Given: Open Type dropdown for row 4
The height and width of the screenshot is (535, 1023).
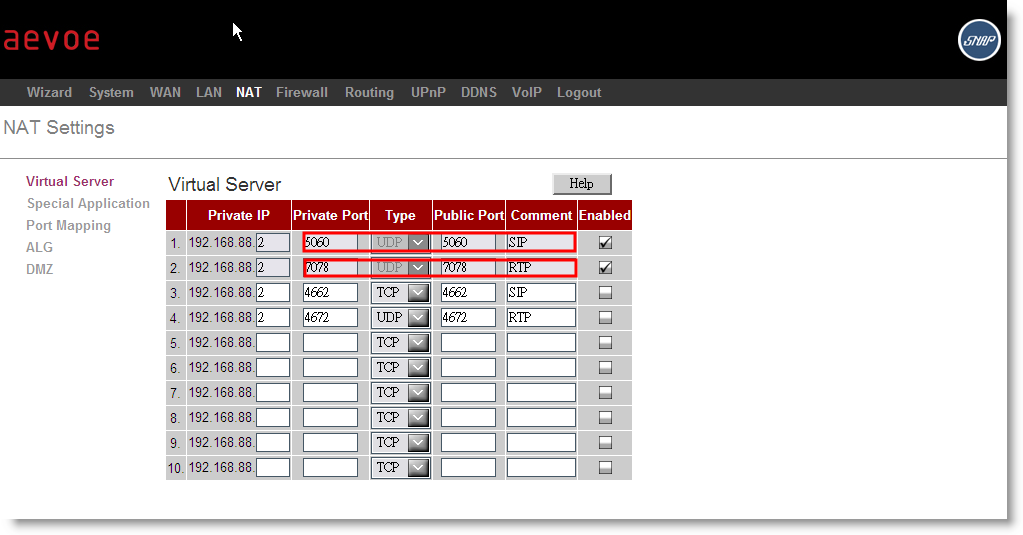Looking at the screenshot, I should pos(401,318).
